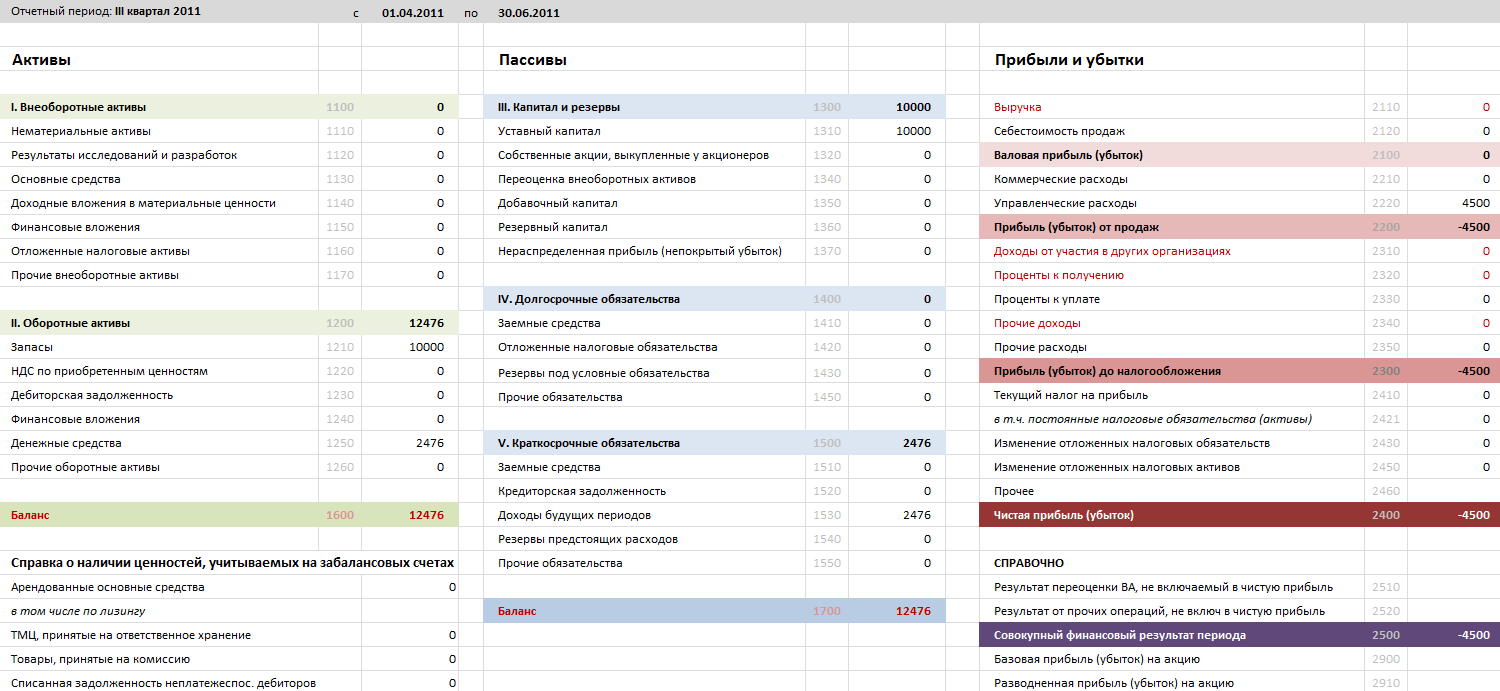Click the Чистая прибыль (убыток) row label

point(1063,515)
